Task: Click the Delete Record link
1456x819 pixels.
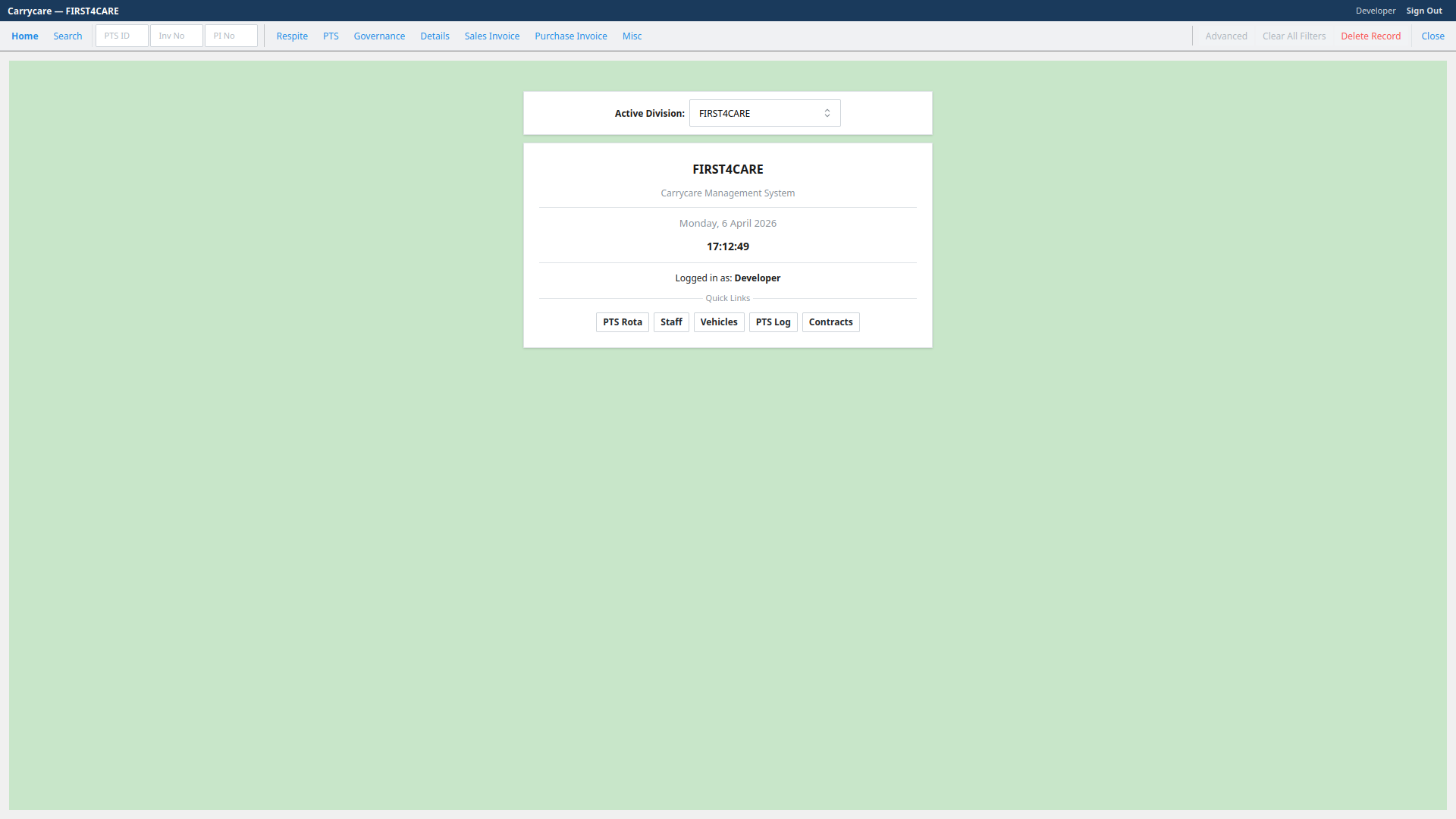Action: click(x=1370, y=36)
